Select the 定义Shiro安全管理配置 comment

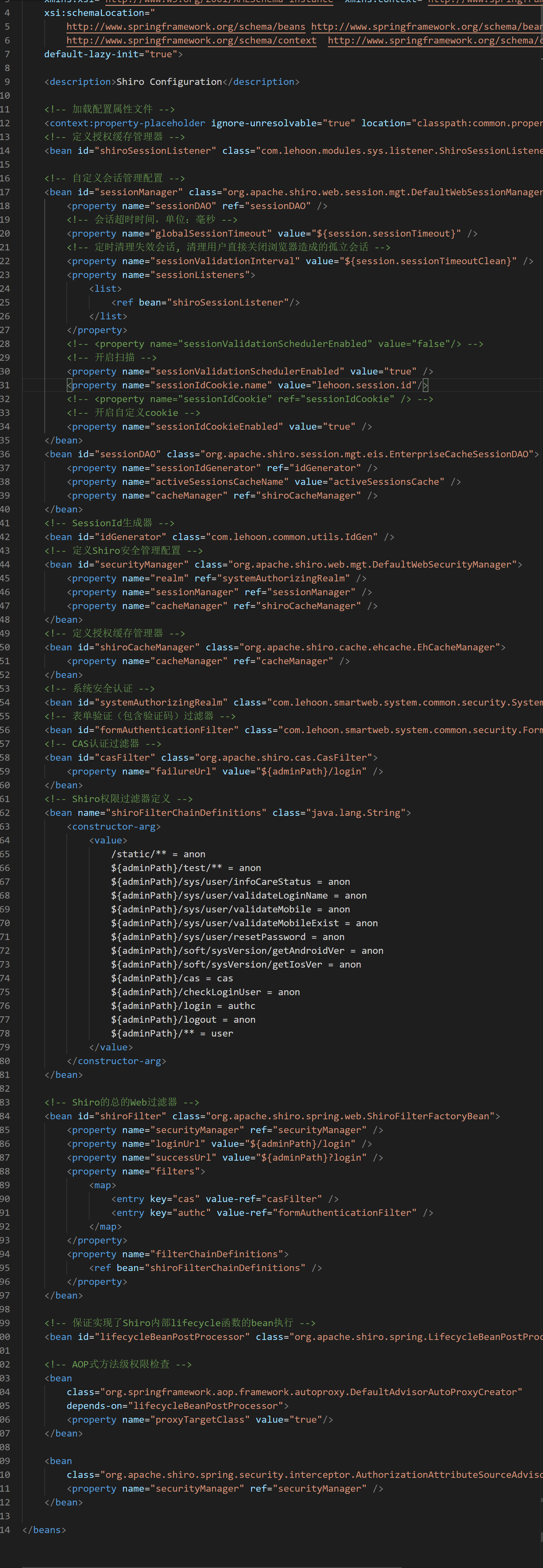[x=124, y=551]
